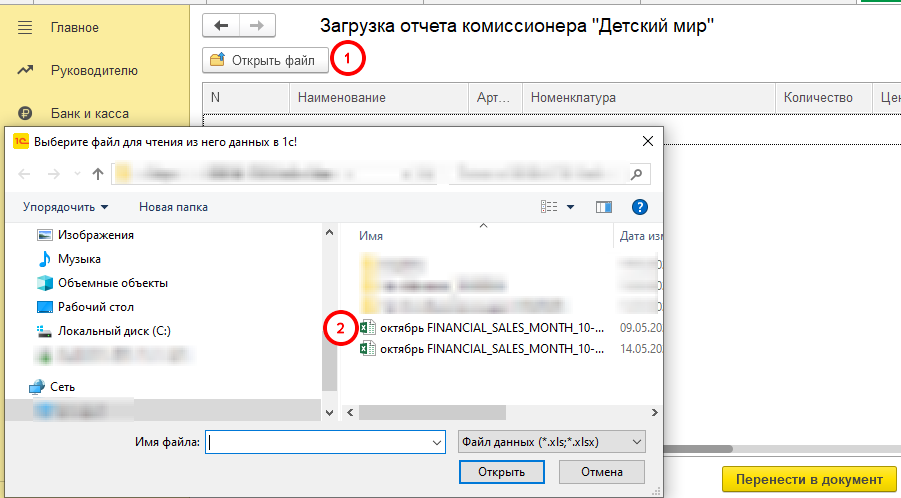Image resolution: width=901 pixels, height=498 pixels.
Task: Click the folder icon on 'Открыть файл' button
Action: 217,60
